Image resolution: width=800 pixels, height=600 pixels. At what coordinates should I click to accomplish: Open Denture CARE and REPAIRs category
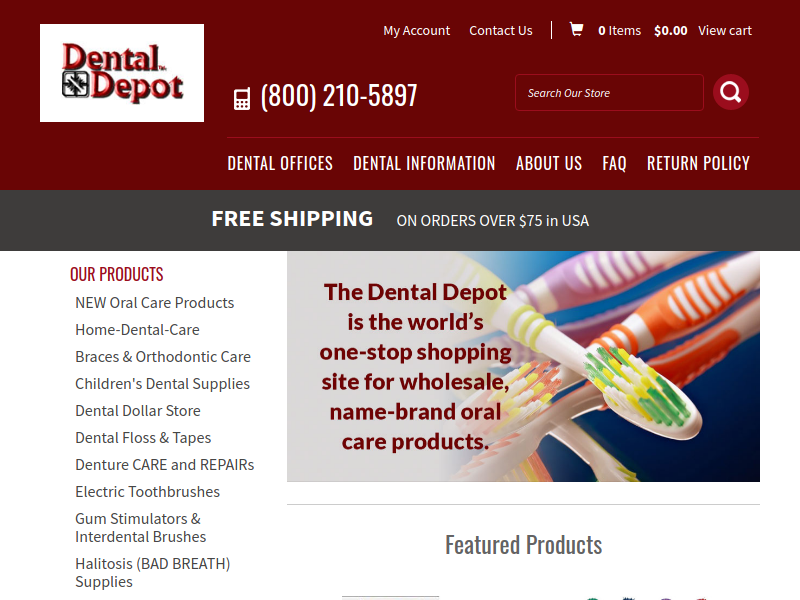click(x=164, y=465)
